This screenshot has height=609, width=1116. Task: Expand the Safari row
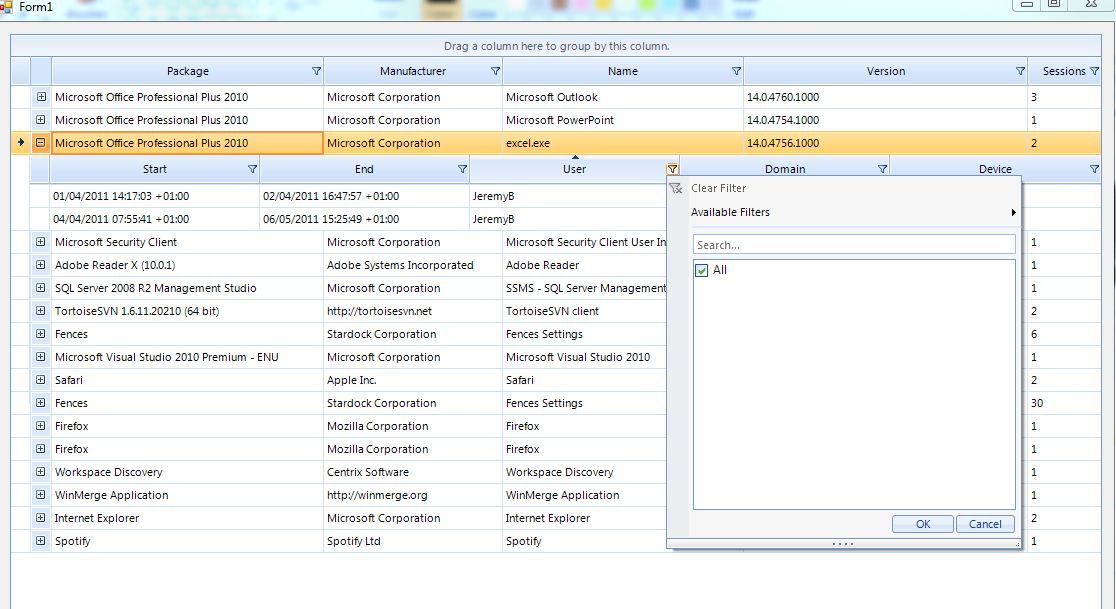(x=41, y=380)
